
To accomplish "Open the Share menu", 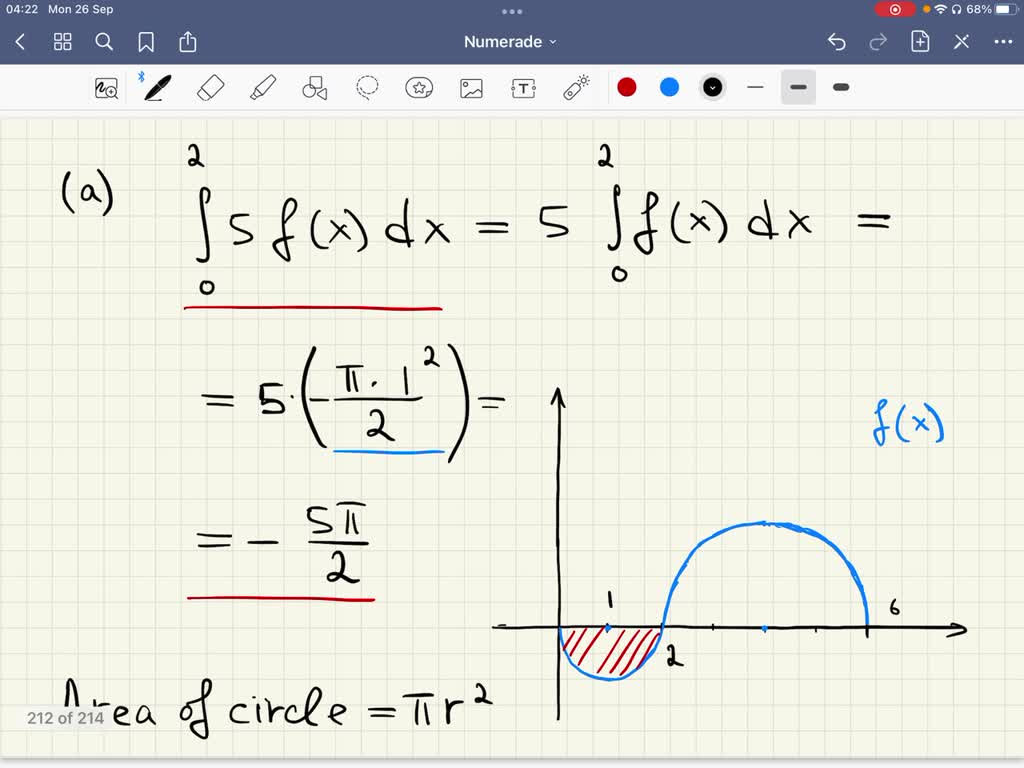I will click(x=188, y=41).
